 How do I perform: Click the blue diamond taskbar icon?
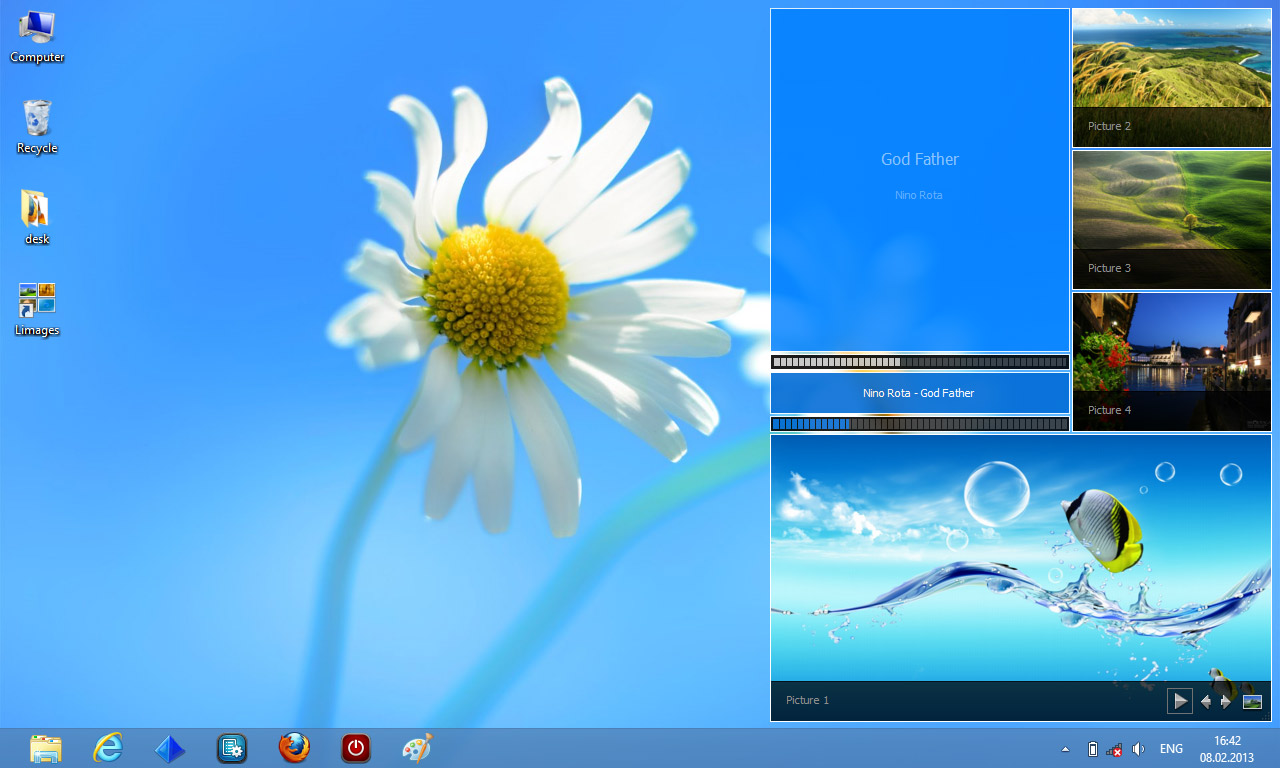170,748
